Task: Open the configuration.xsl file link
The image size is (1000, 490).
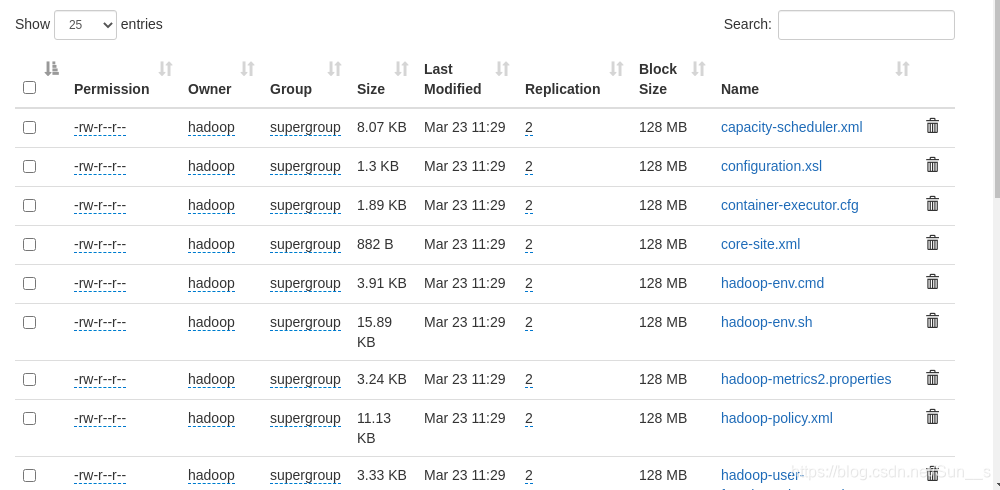Action: click(x=771, y=166)
